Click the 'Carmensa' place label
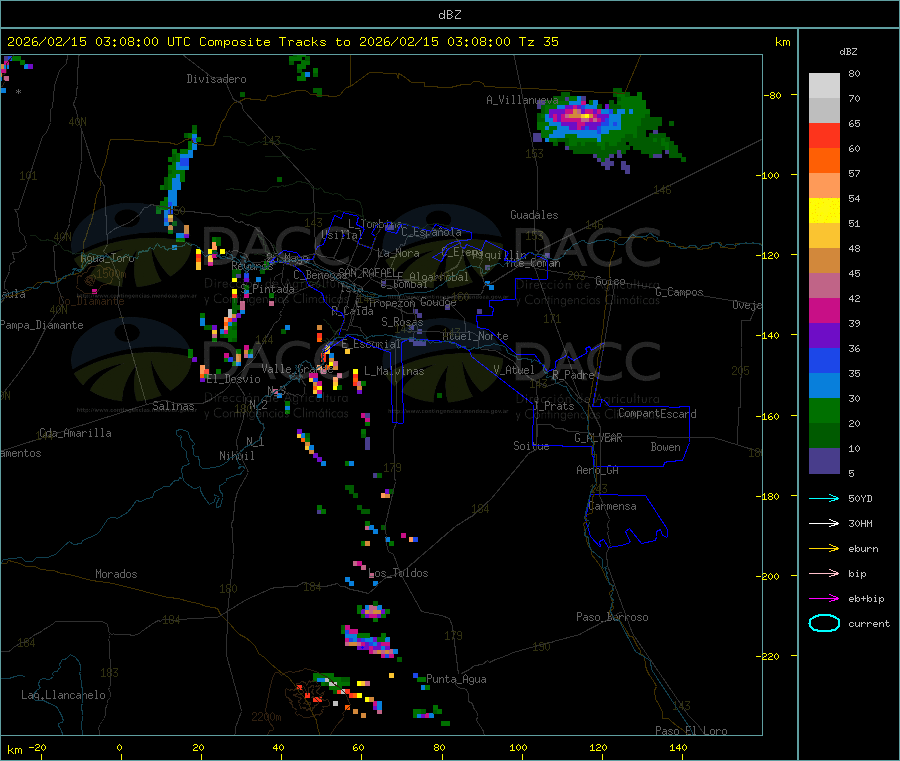Viewport: 900px width, 761px height. [x=612, y=506]
